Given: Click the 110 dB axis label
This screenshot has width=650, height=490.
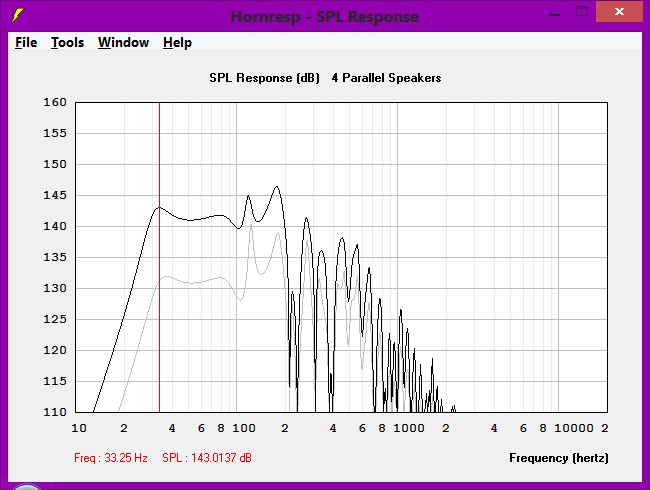Looking at the screenshot, I should point(55,412).
